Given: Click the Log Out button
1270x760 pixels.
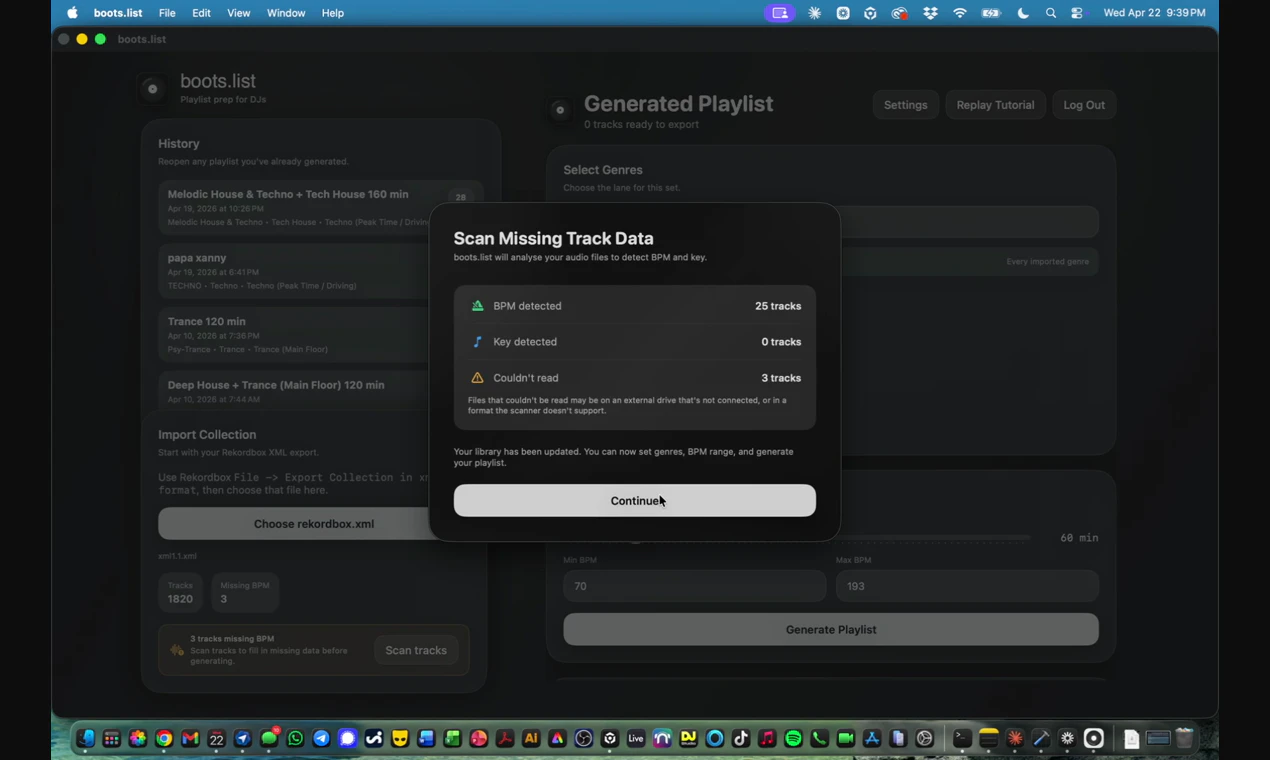Looking at the screenshot, I should coord(1083,104).
